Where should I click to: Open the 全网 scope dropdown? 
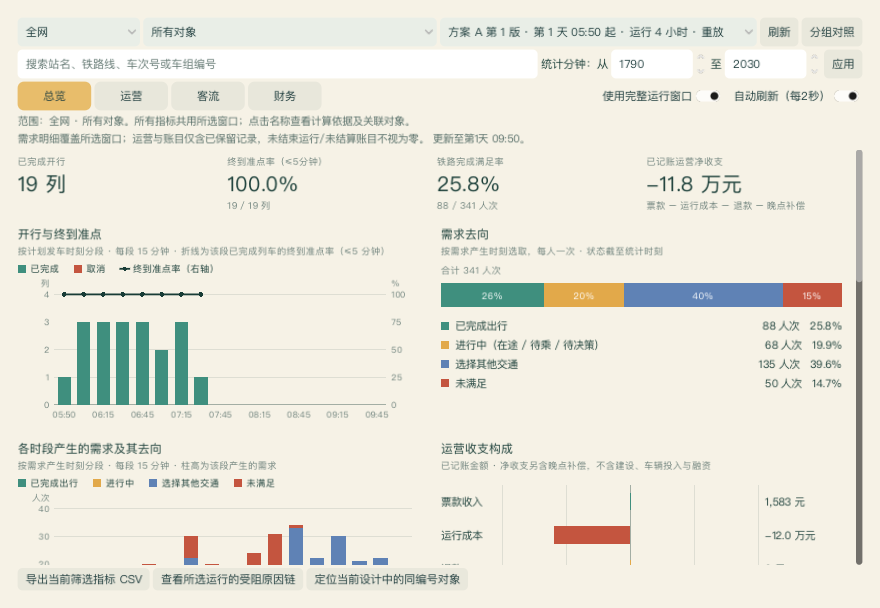tap(79, 32)
